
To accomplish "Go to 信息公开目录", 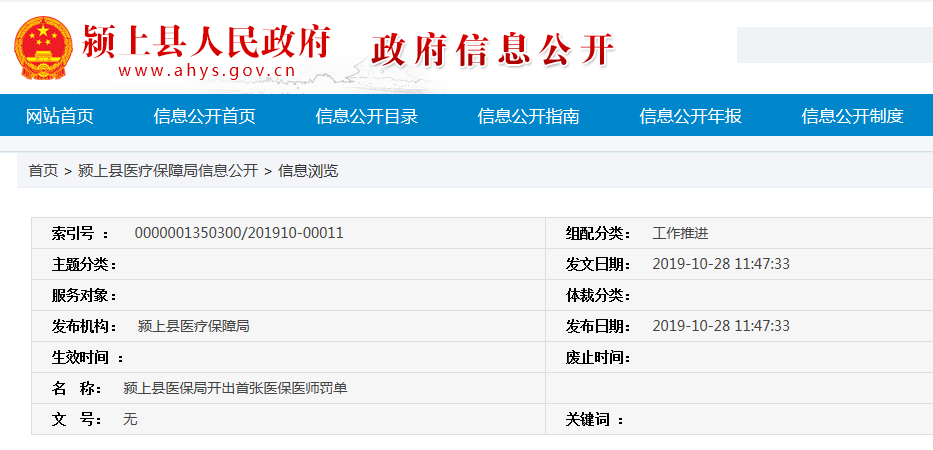I will coord(367,116).
